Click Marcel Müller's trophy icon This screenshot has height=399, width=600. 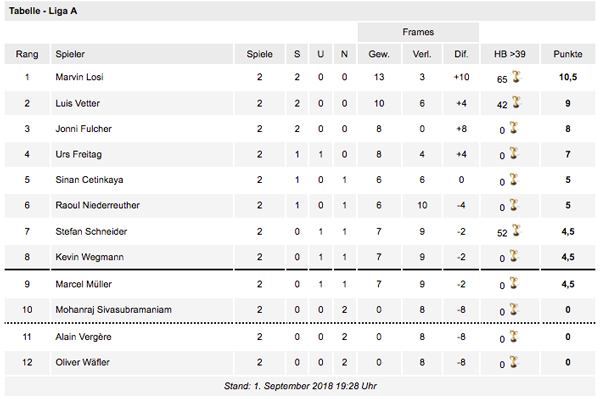[x=514, y=283]
